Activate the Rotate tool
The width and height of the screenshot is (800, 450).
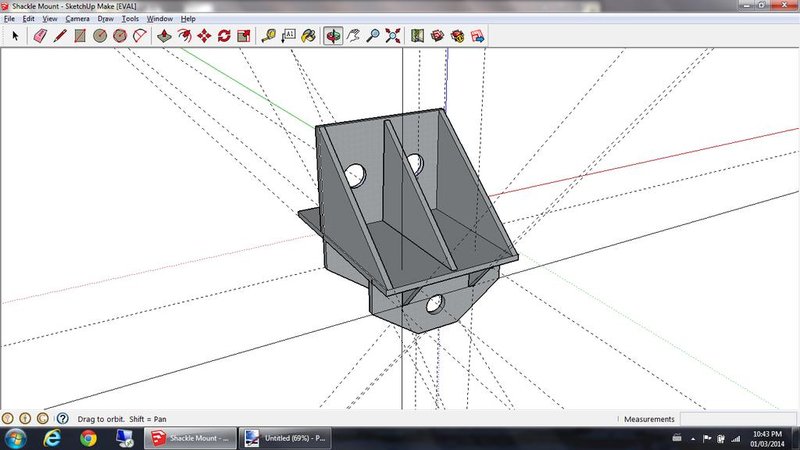coord(224,36)
